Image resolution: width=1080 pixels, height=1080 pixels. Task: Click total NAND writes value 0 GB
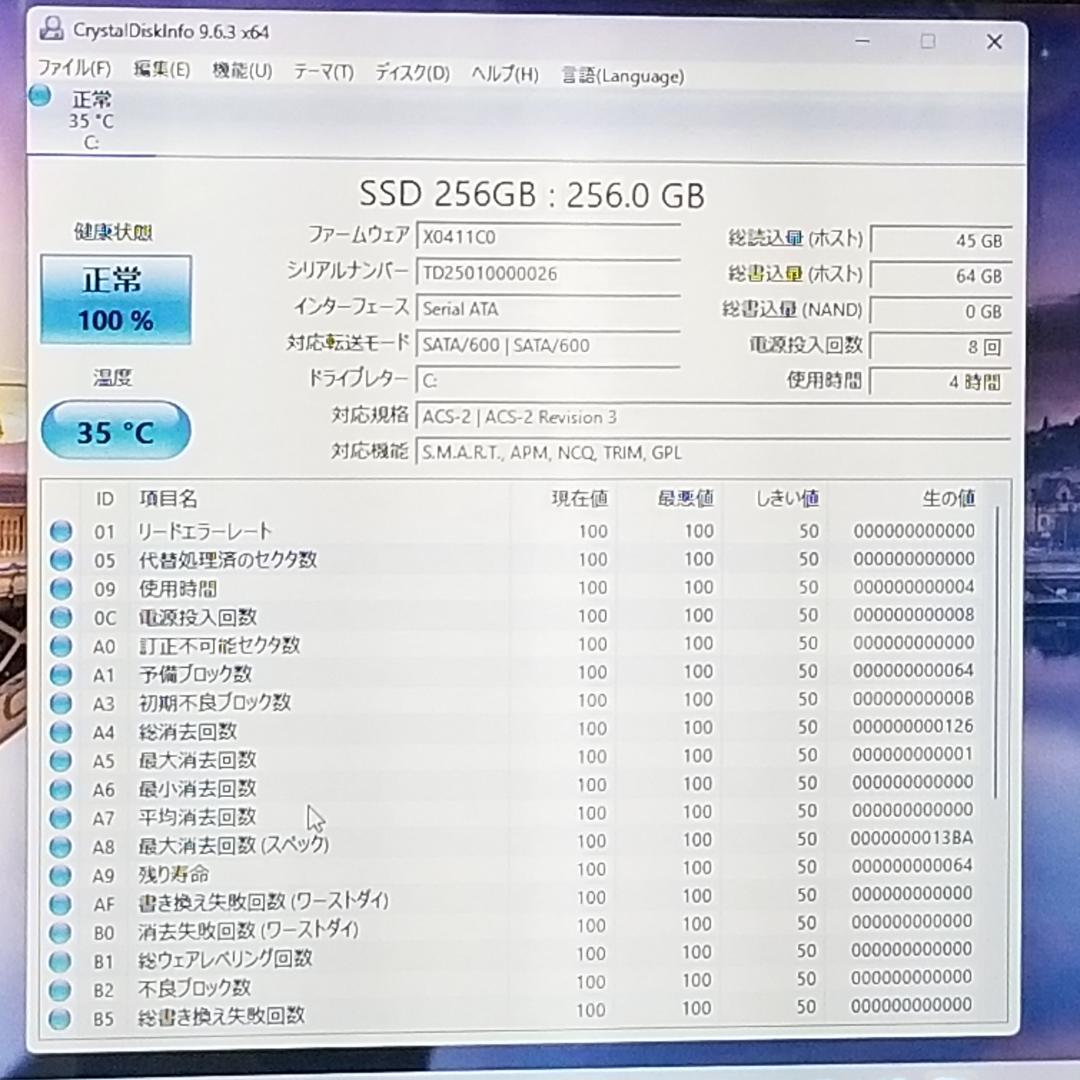(941, 311)
